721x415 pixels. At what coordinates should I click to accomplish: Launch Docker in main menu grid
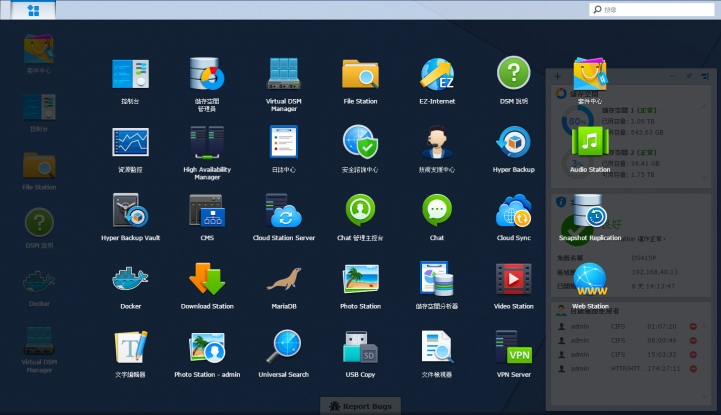click(x=131, y=279)
